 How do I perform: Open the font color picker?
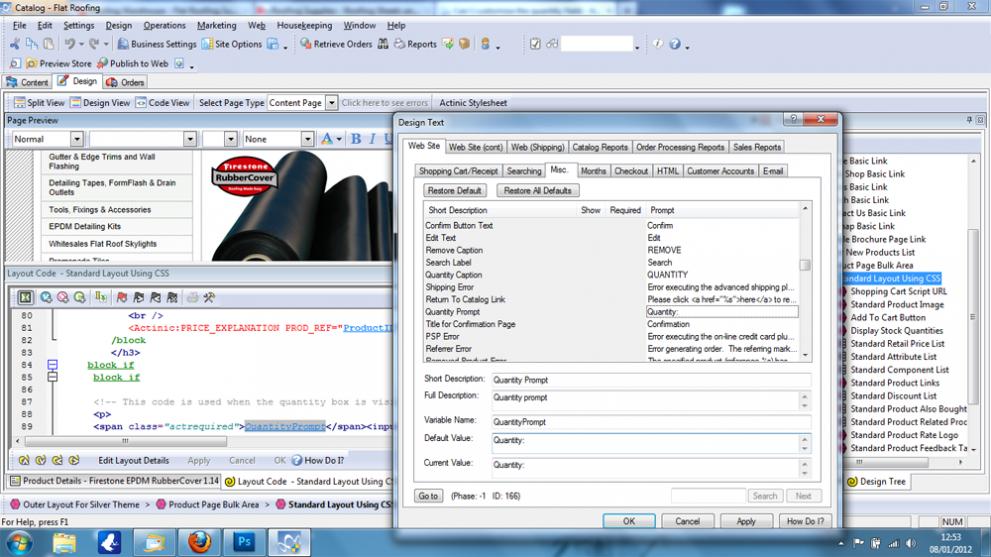[x=329, y=139]
